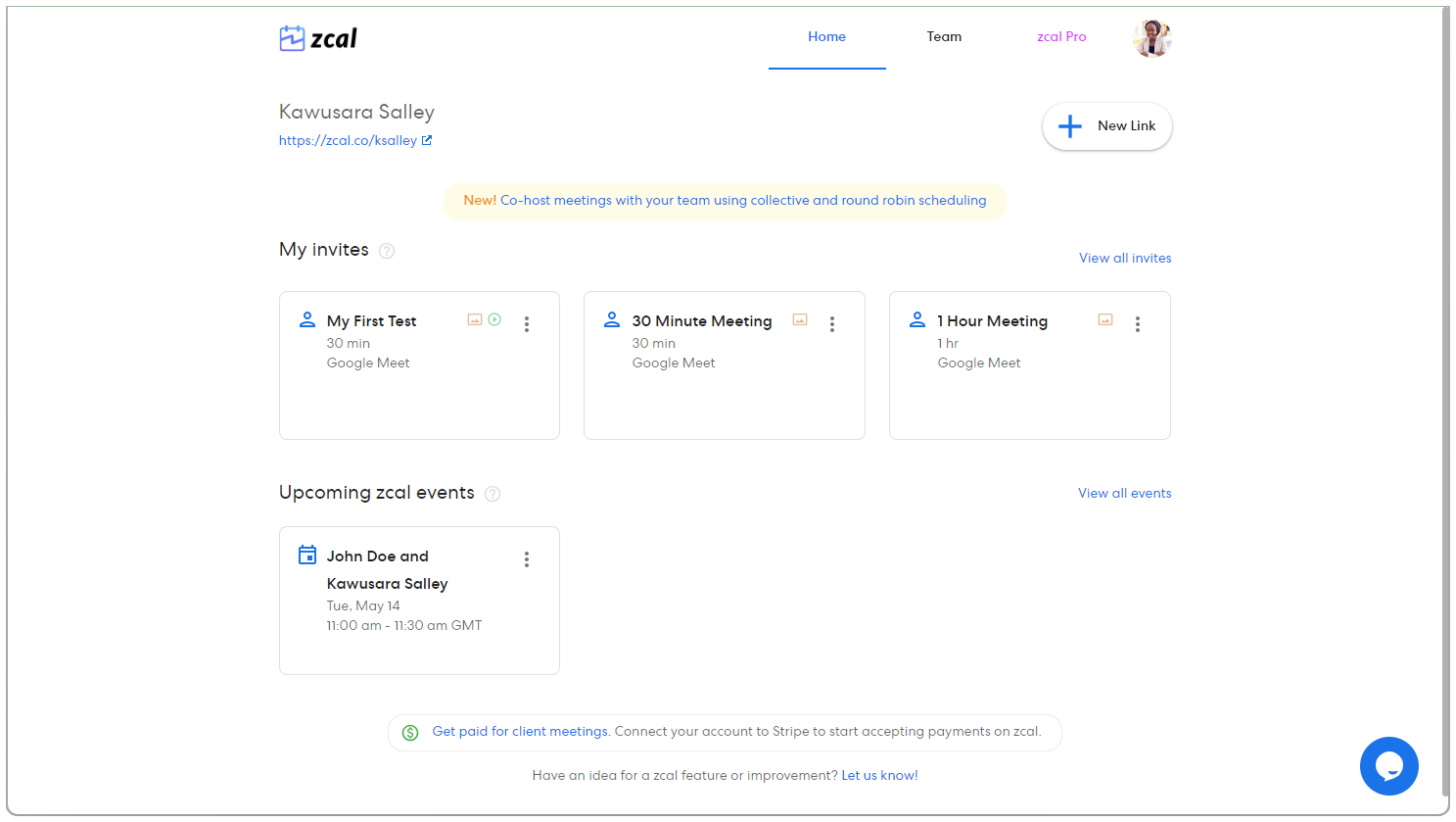
Task: Click the calendar icon on John Doe event
Action: [x=307, y=555]
